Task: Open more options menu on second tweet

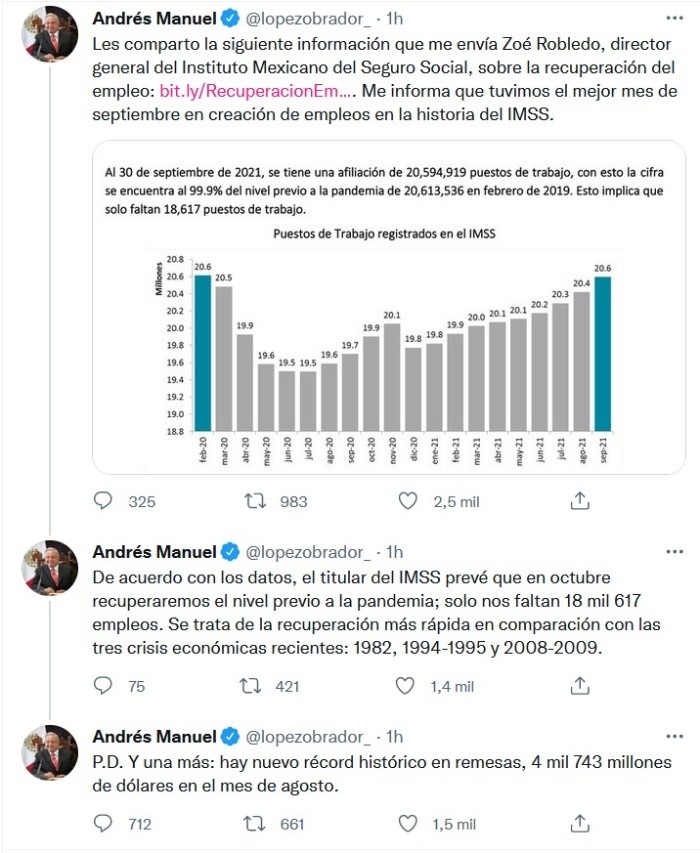Action: [x=675, y=552]
